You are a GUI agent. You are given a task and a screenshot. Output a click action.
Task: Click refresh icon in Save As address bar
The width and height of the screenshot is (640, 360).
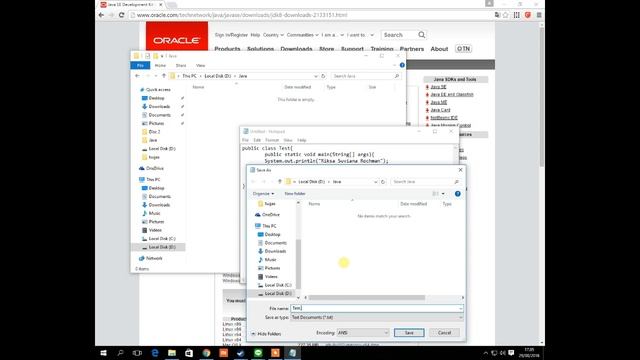383,182
